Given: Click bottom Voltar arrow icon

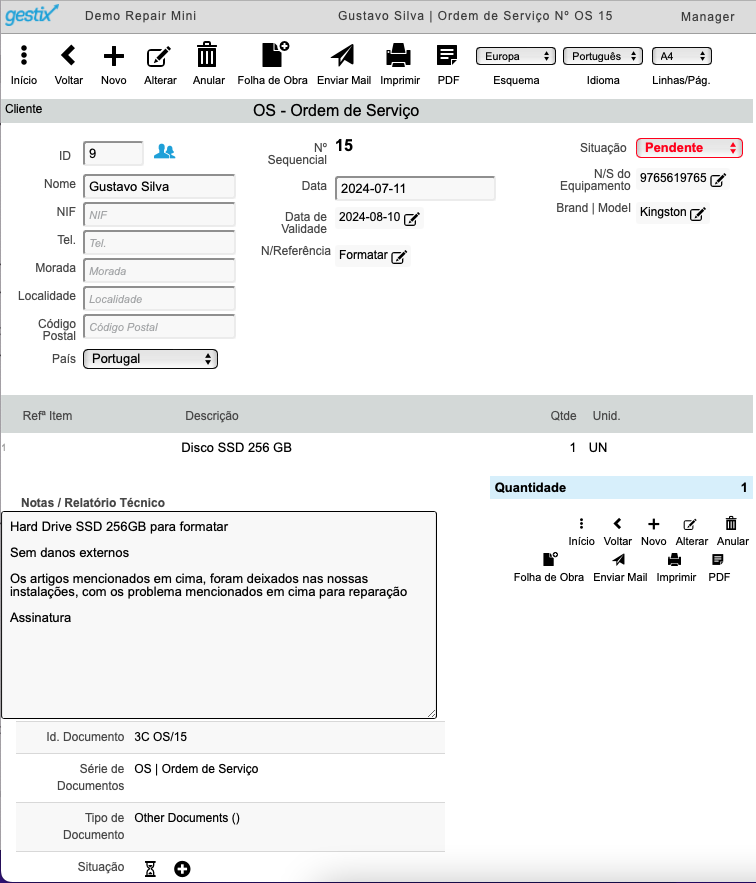Looking at the screenshot, I should tap(617, 524).
